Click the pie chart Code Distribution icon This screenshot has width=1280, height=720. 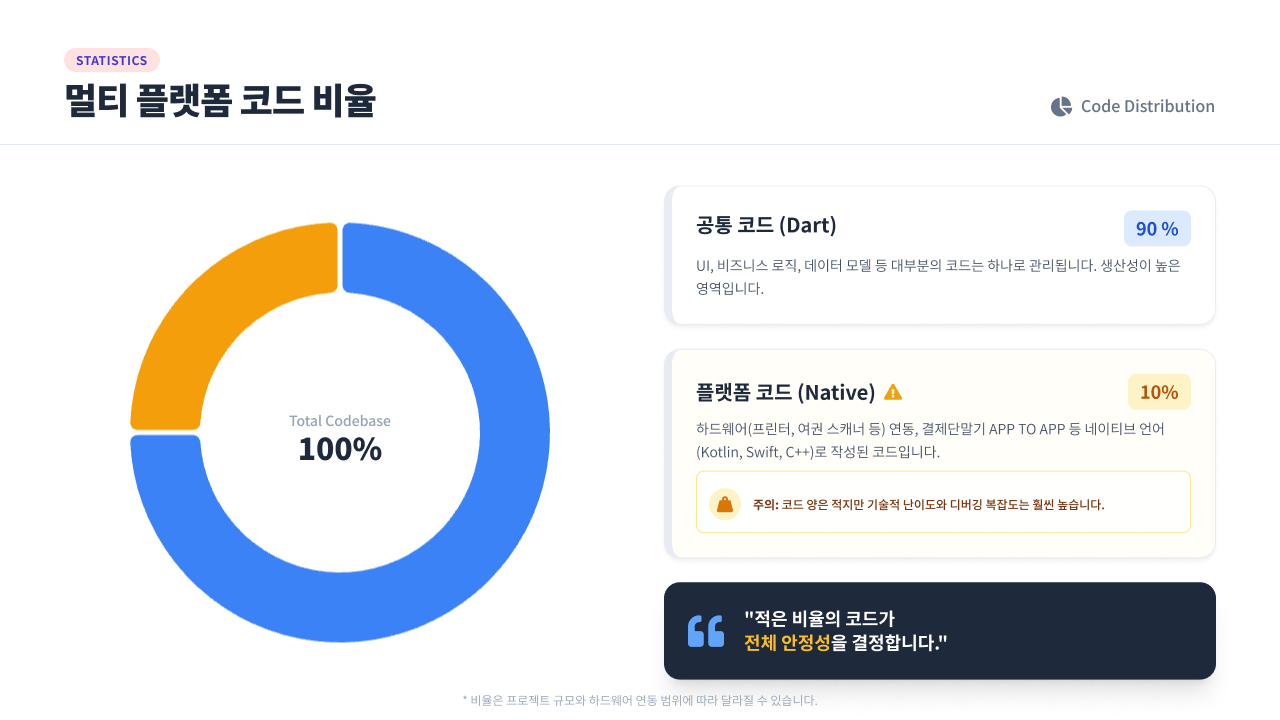click(x=1061, y=106)
